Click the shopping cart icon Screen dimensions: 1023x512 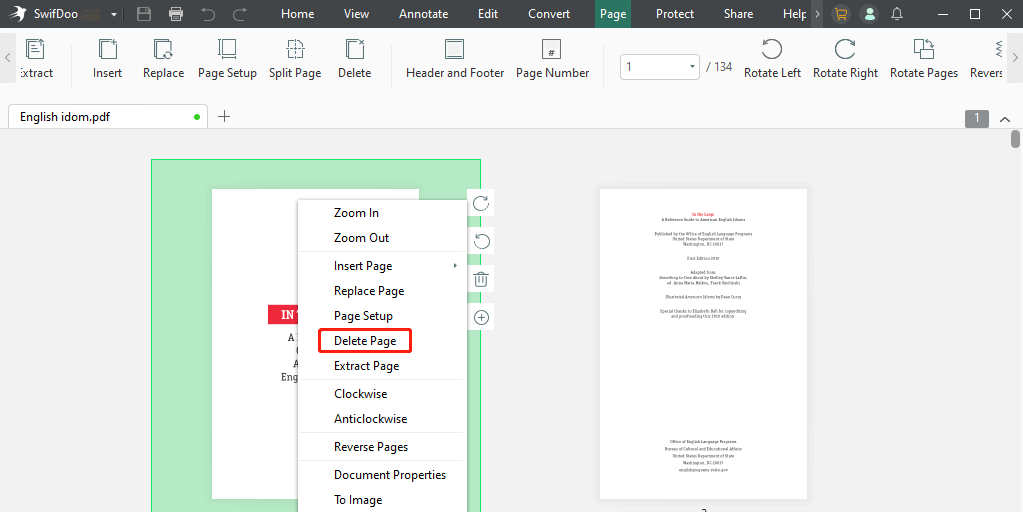click(x=841, y=14)
